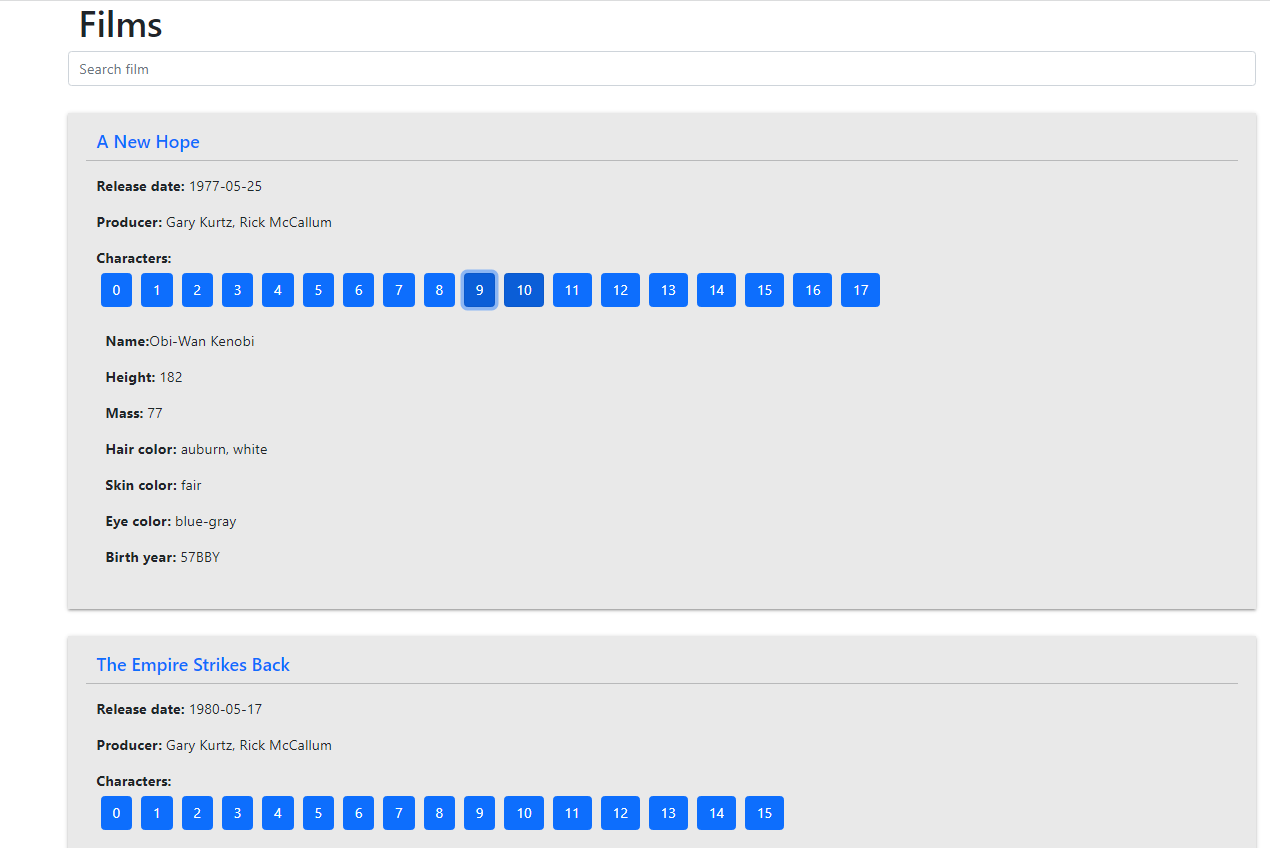This screenshot has width=1270, height=848.
Task: Deselect the active character 10 button
Action: tap(523, 290)
